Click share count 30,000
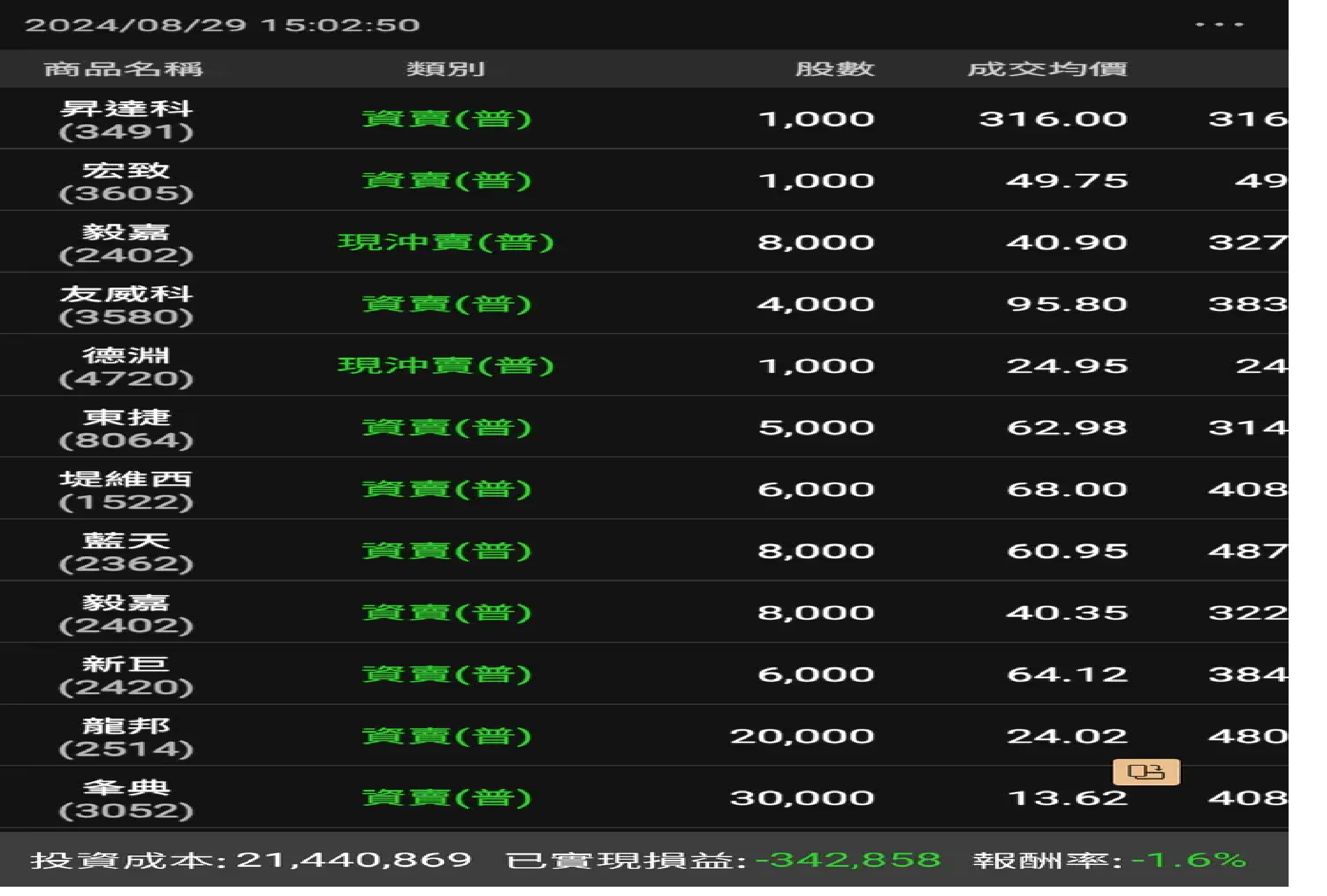 tap(802, 799)
